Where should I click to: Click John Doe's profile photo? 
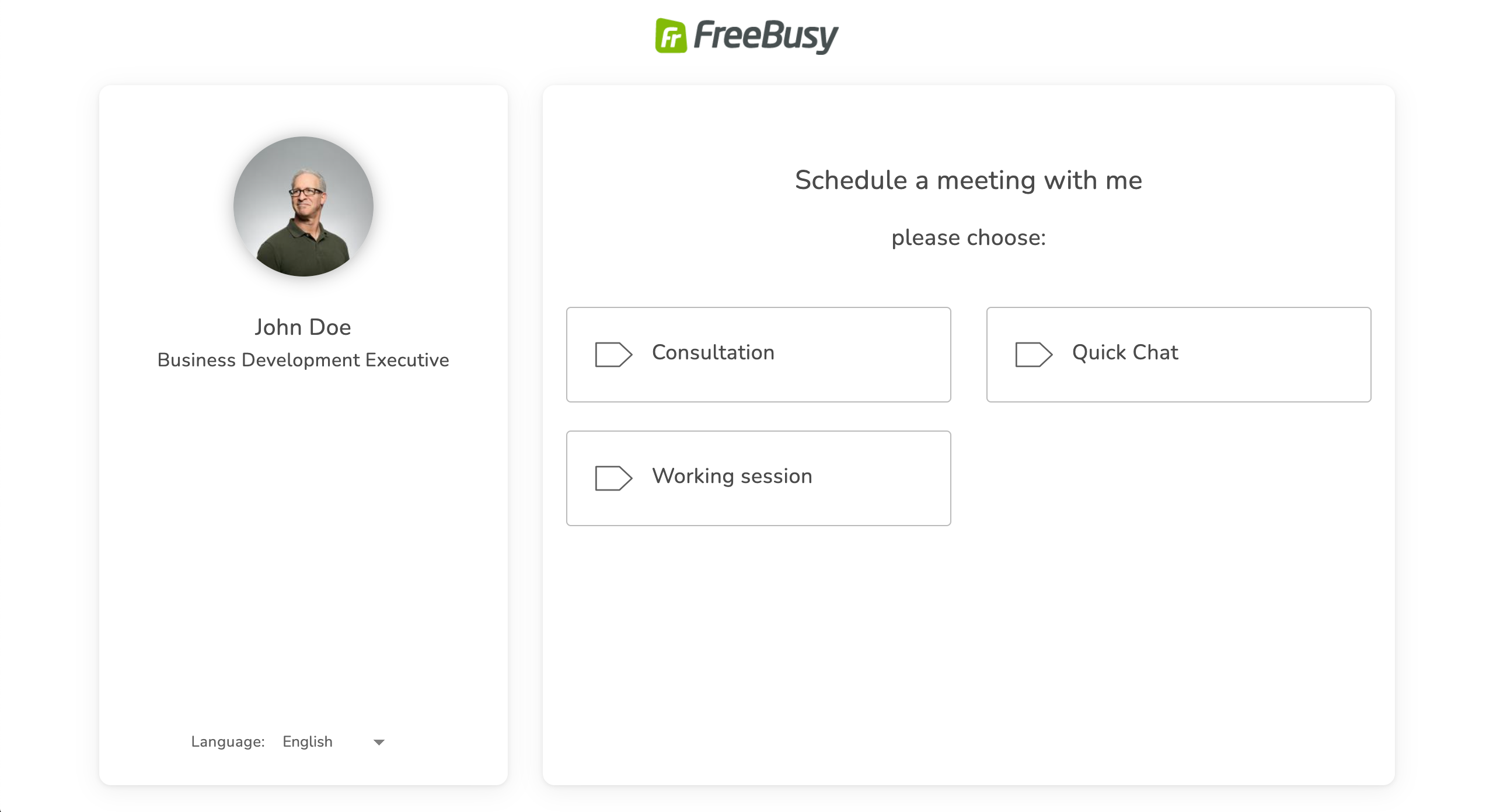point(304,206)
